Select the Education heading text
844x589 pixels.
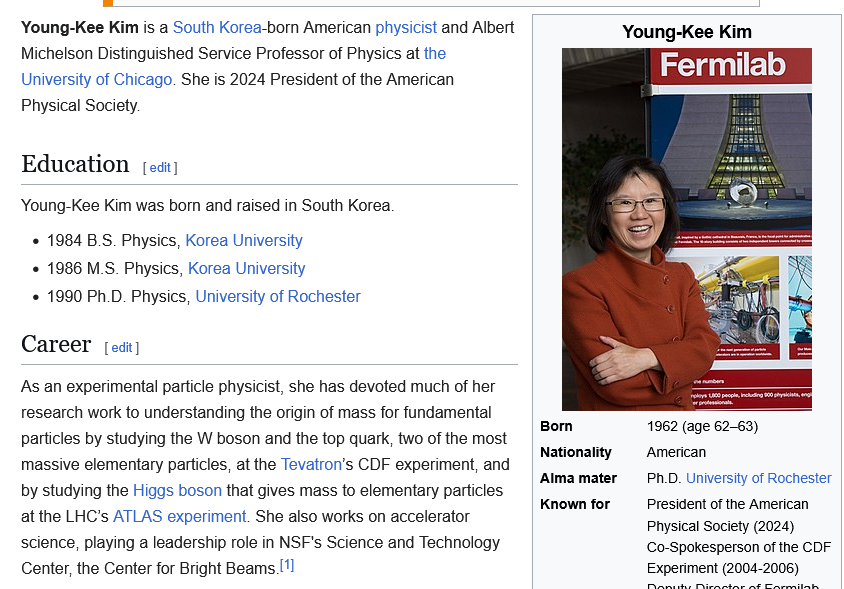tap(75, 164)
